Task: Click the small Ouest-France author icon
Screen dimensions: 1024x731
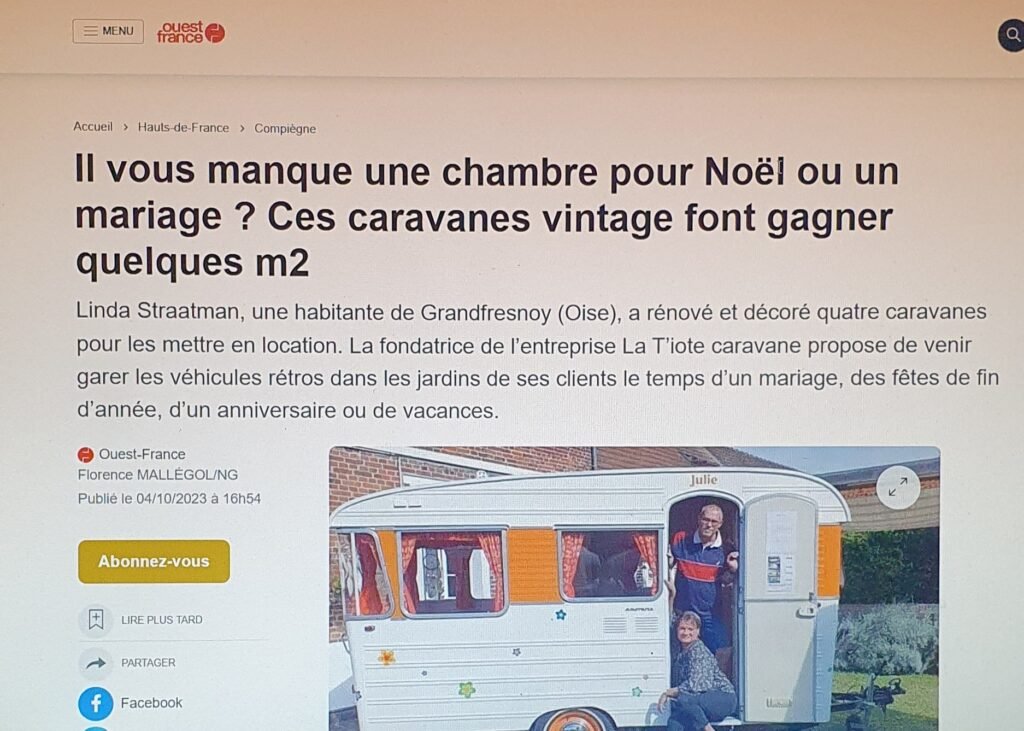Action: tap(86, 454)
